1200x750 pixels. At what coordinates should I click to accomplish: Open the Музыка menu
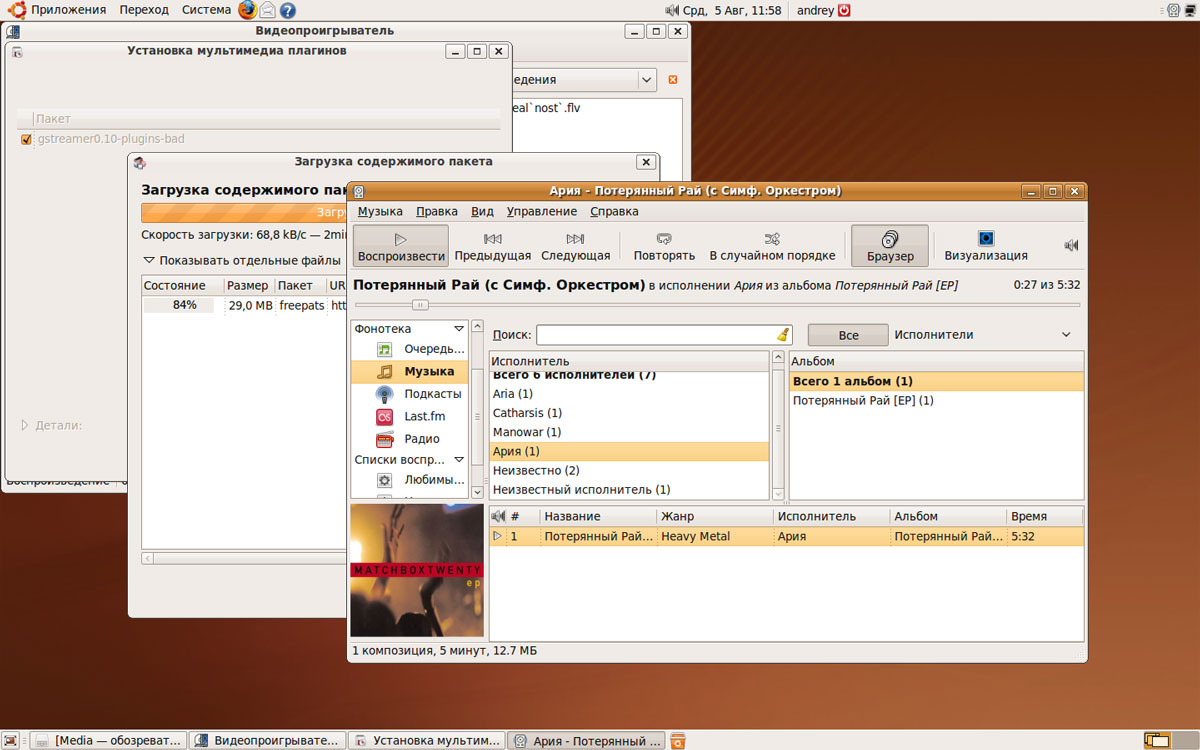click(x=380, y=211)
